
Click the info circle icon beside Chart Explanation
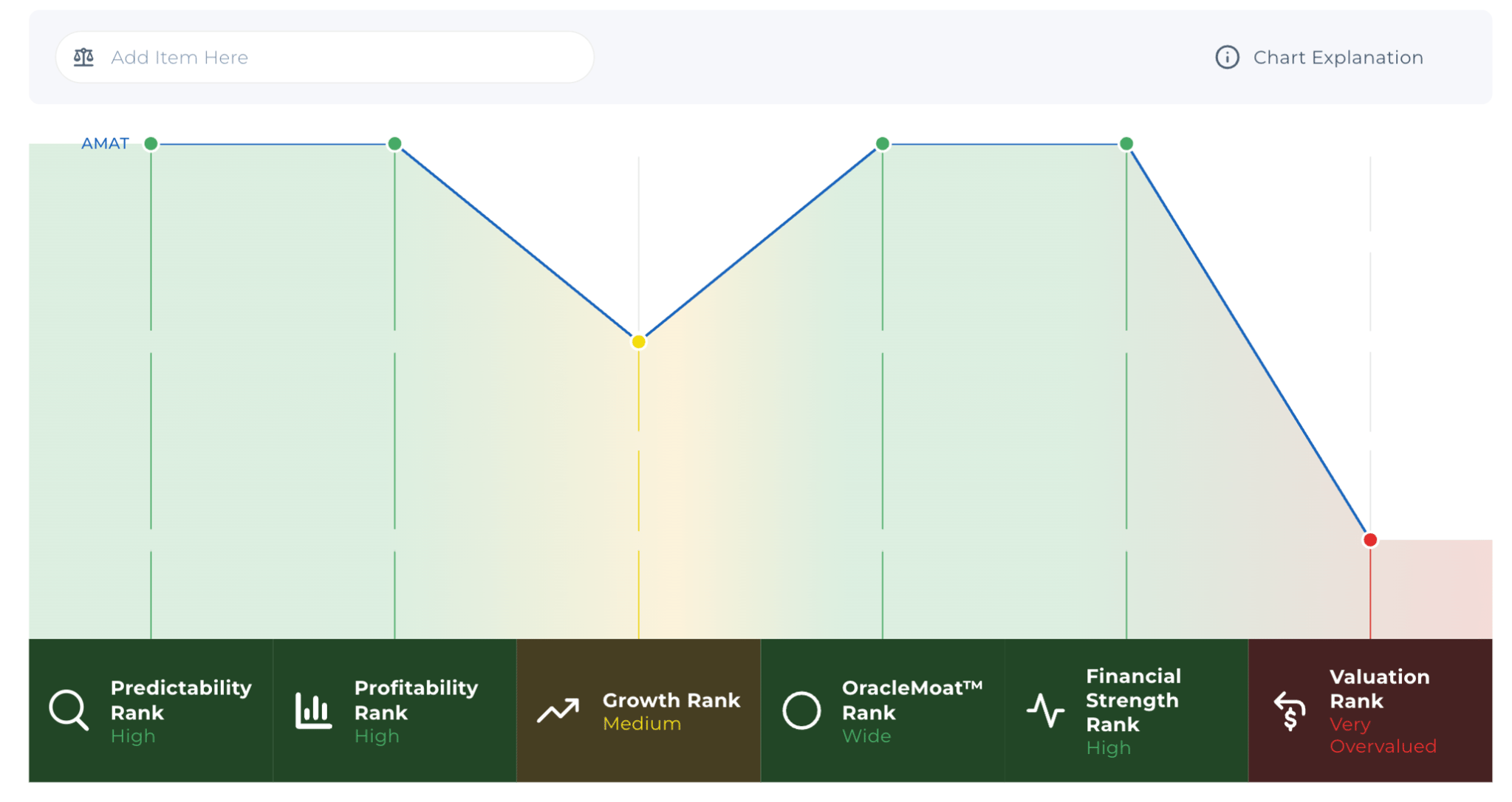tap(1227, 57)
